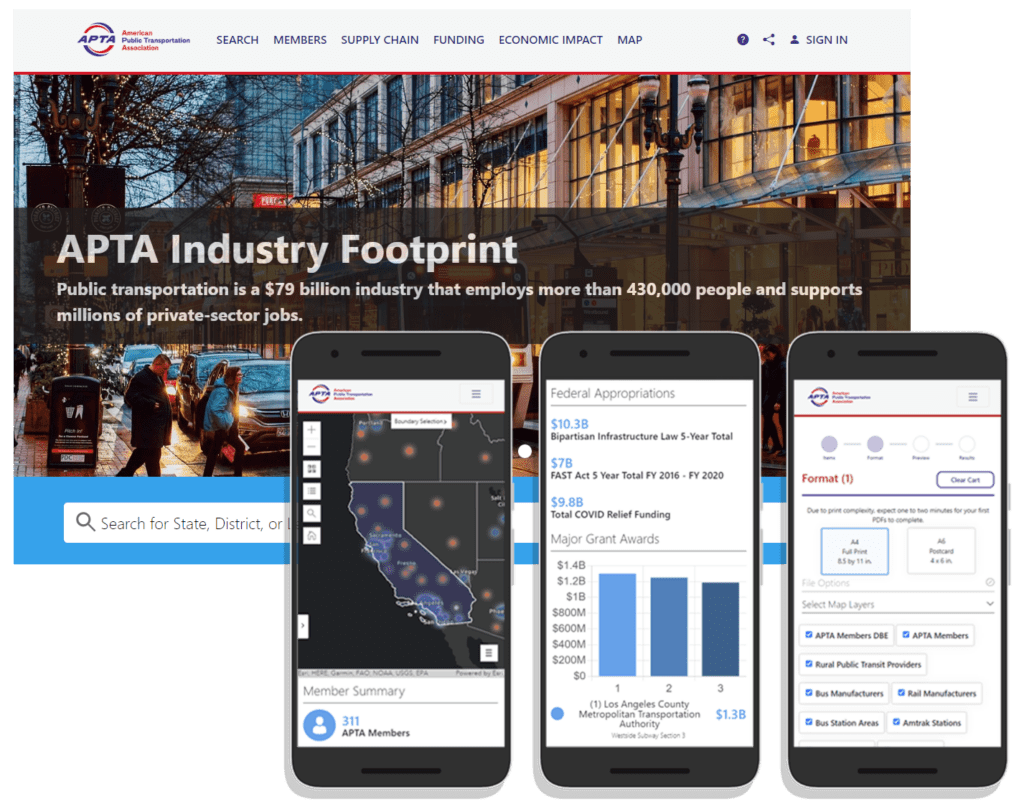This screenshot has width=1024, height=802.
Task: Zoom out on the map with minus
Action: [x=311, y=447]
